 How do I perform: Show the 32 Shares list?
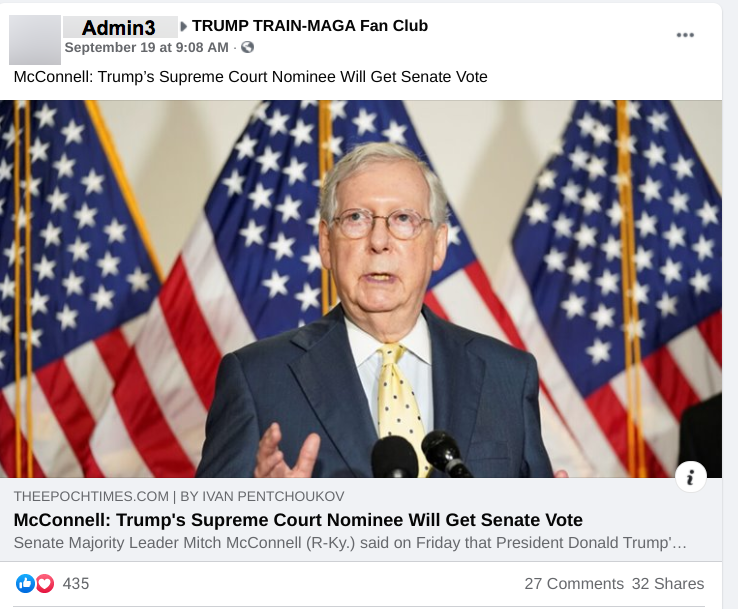(x=668, y=583)
